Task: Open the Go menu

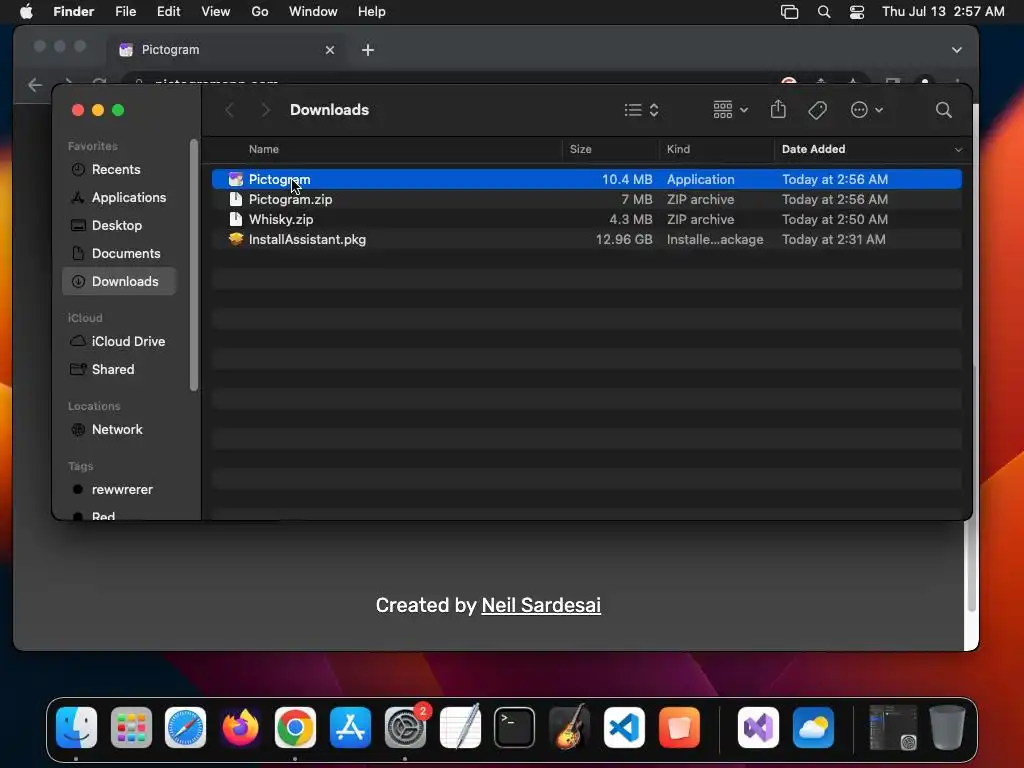Action: pyautogui.click(x=260, y=12)
